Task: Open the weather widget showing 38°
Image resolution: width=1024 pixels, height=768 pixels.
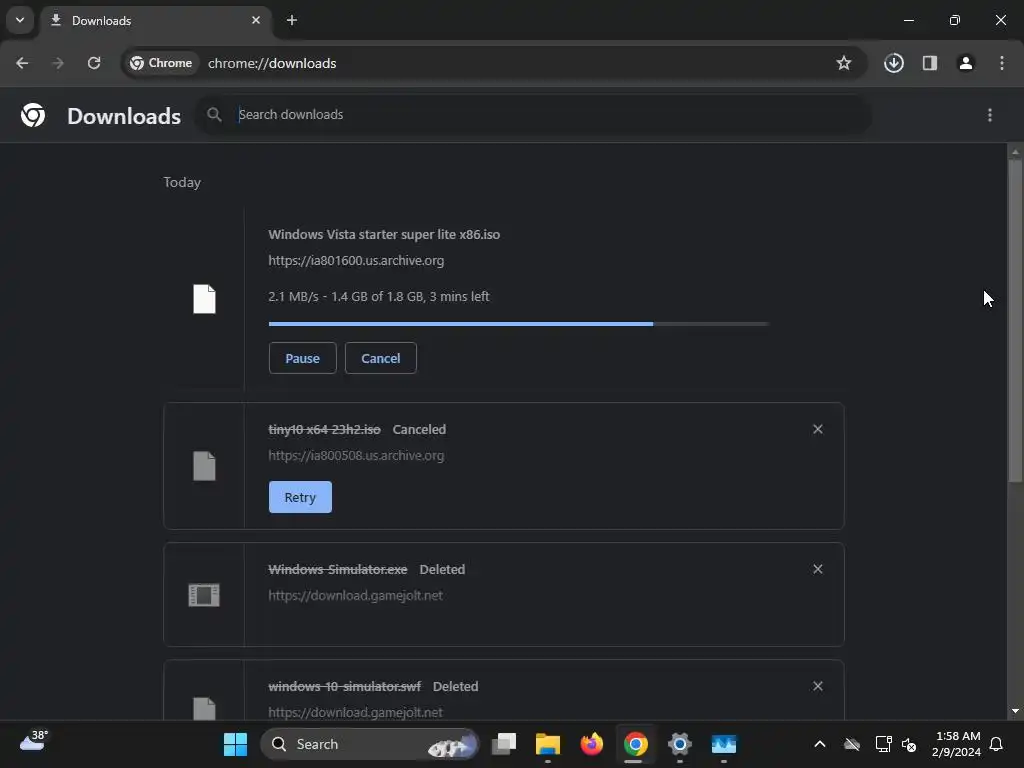Action: point(34,743)
